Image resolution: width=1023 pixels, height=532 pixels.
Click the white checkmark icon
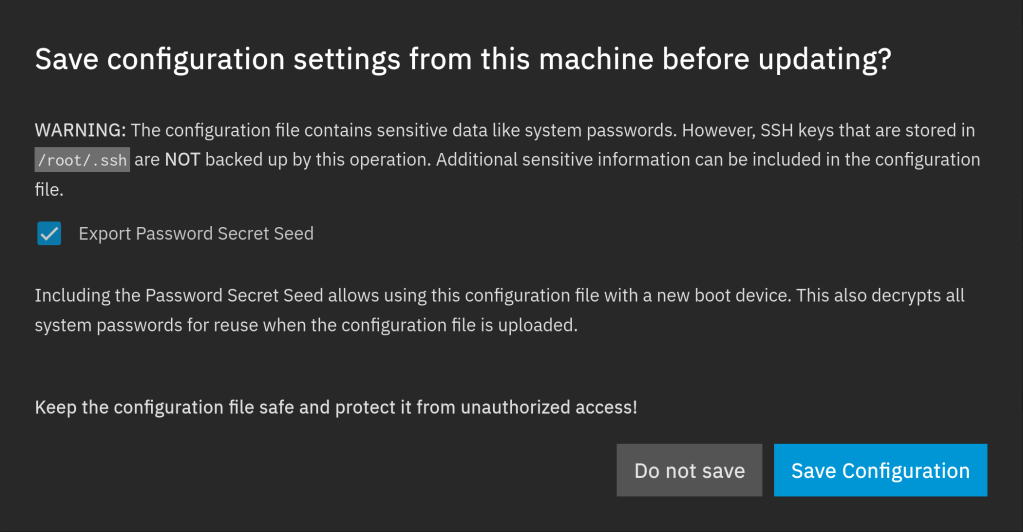[48, 234]
